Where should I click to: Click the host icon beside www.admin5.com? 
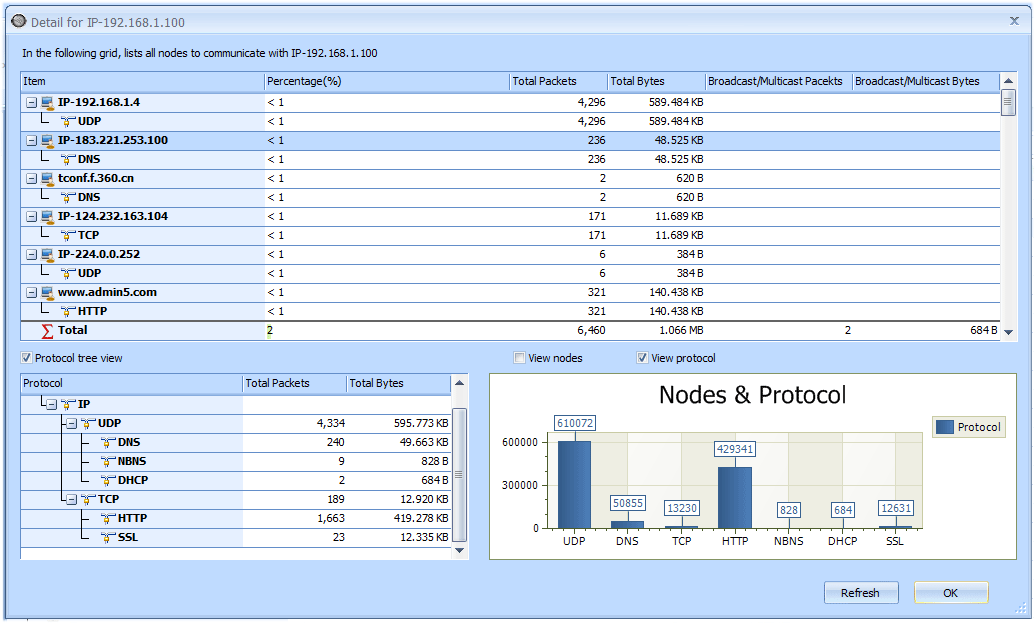47,292
